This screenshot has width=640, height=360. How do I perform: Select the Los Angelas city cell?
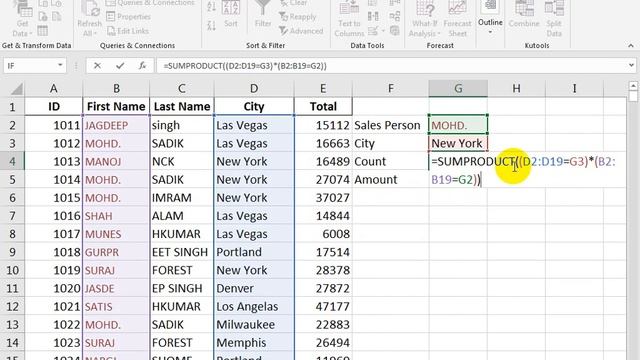253,307
